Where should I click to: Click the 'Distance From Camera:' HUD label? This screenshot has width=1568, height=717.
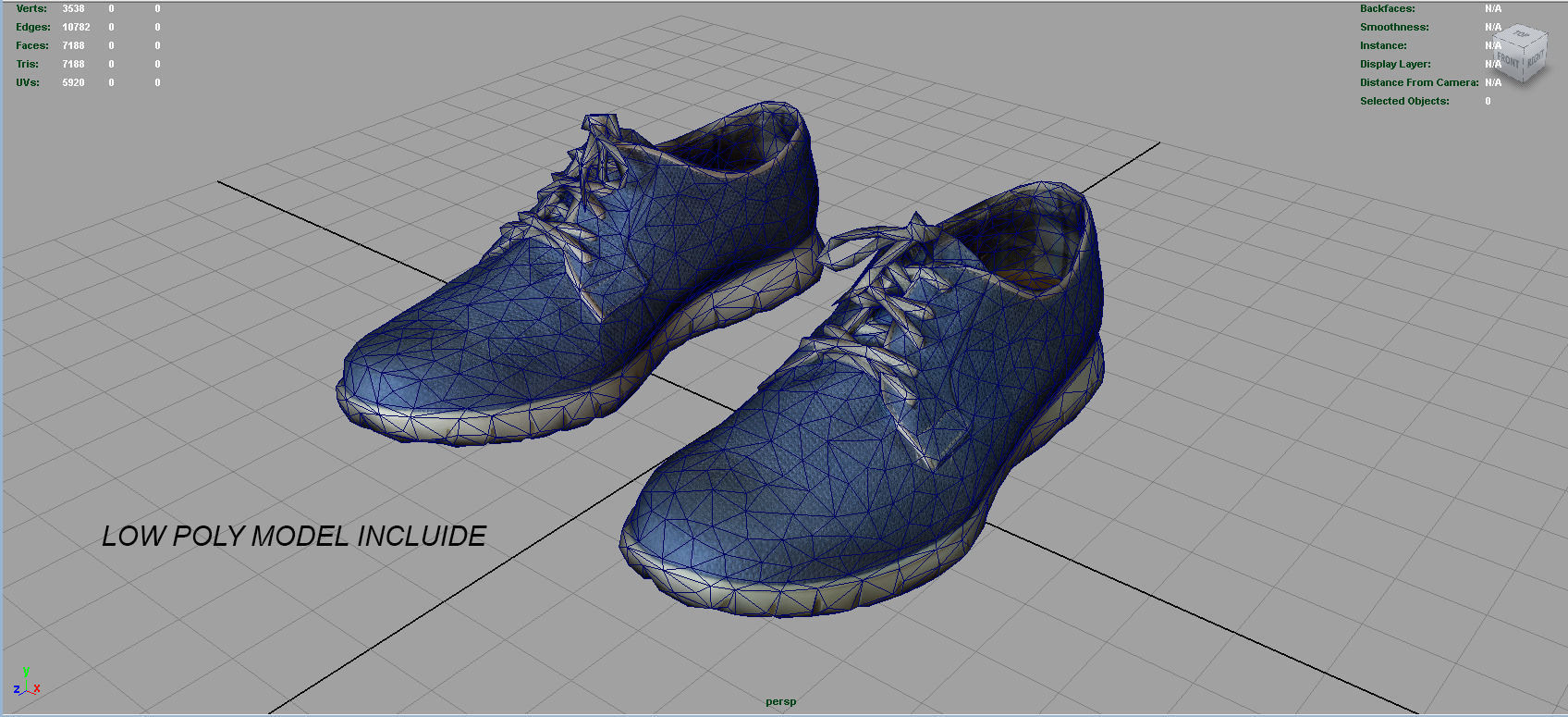pyautogui.click(x=1419, y=82)
